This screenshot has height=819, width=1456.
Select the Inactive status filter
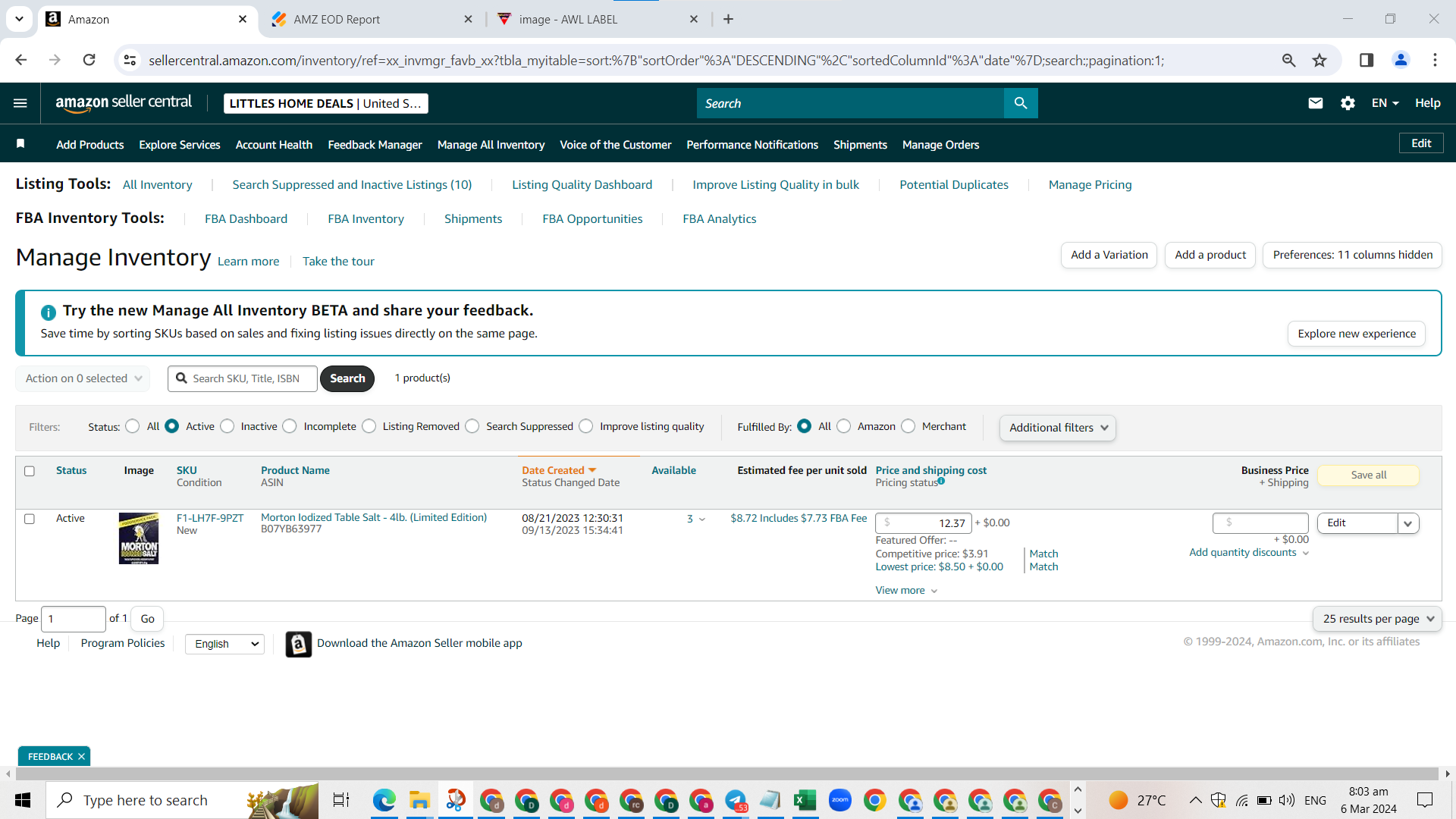point(227,426)
